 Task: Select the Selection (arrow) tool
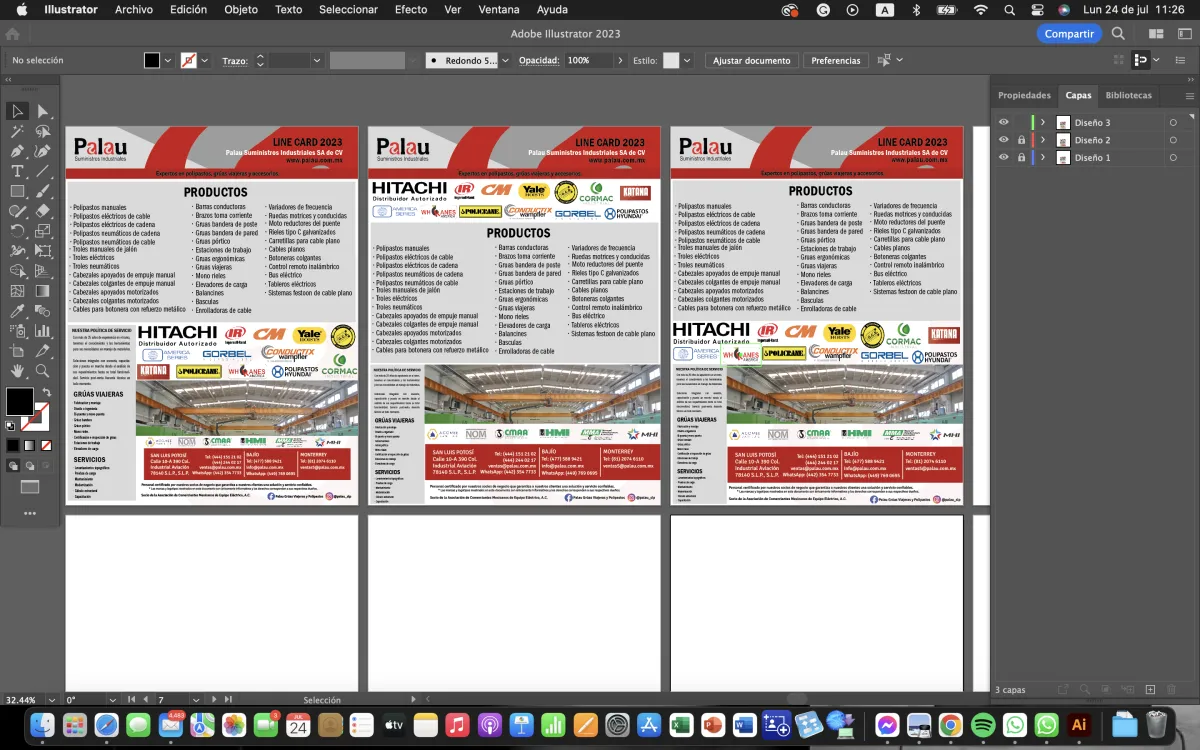(x=17, y=111)
